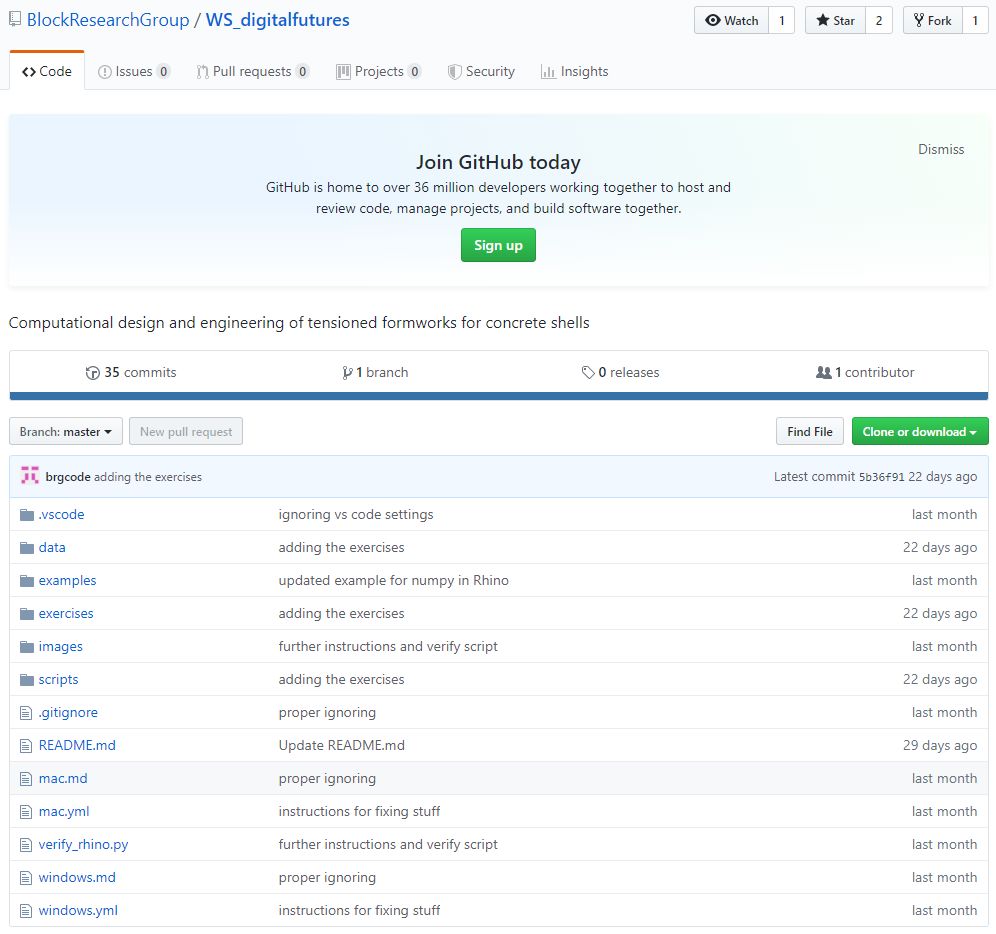The image size is (996, 934).
Task: Open the mac.yml file
Action: click(x=64, y=812)
